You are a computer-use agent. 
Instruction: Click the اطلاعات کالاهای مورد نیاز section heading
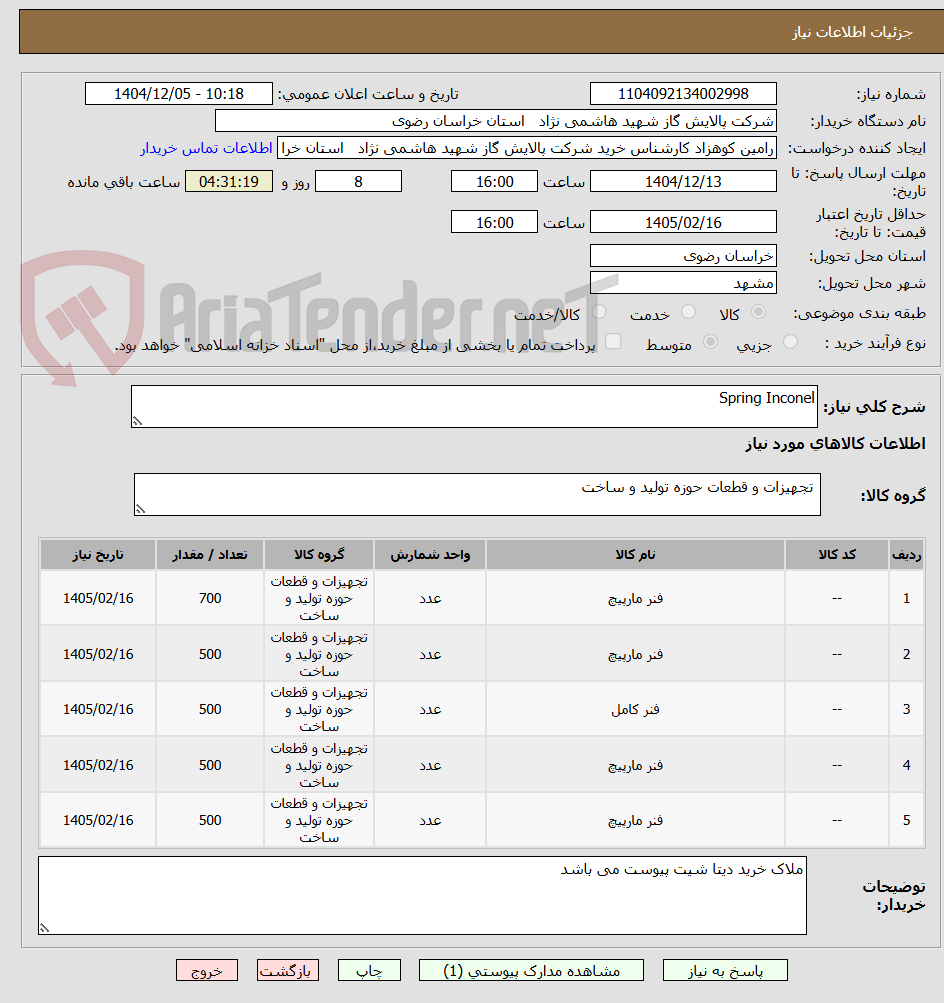point(835,443)
